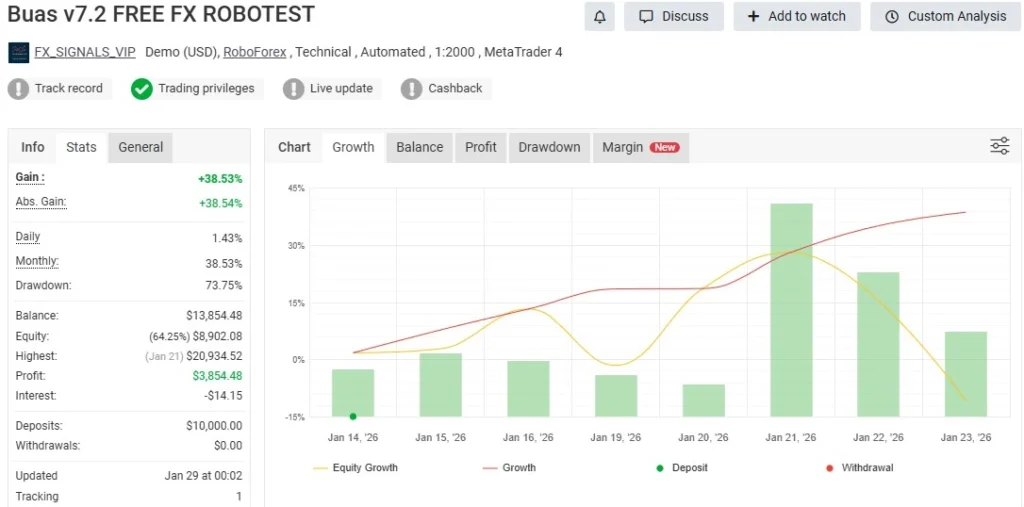Toggle Equity Growth series in legend

[x=354, y=468]
